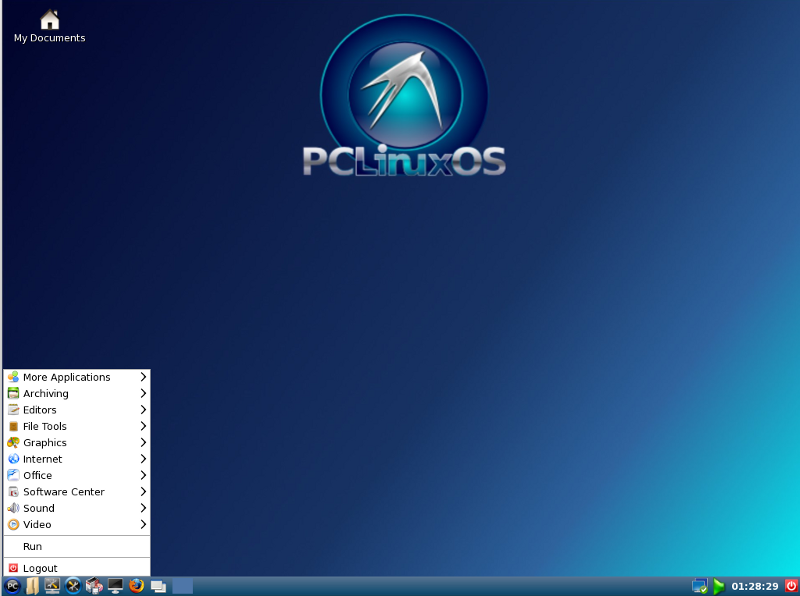
Task: Open the PC start menu button
Action: [x=12, y=586]
